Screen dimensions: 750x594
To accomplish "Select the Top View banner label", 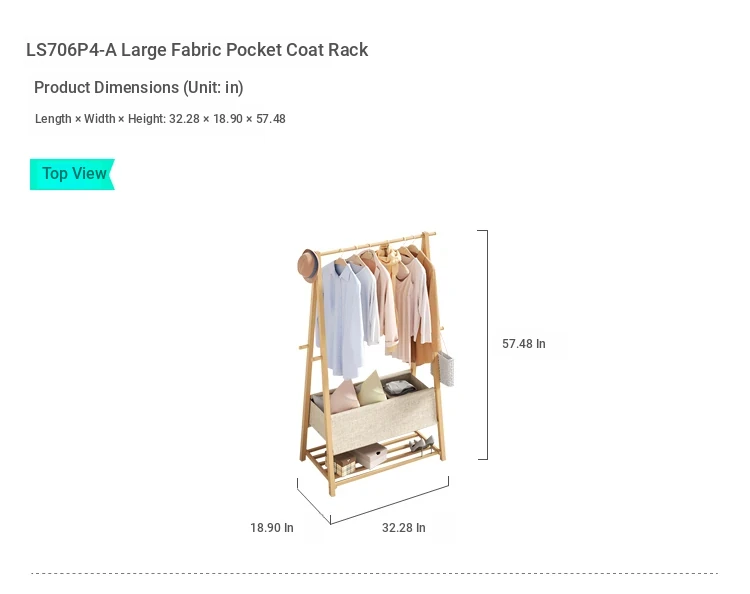I will point(73,174).
